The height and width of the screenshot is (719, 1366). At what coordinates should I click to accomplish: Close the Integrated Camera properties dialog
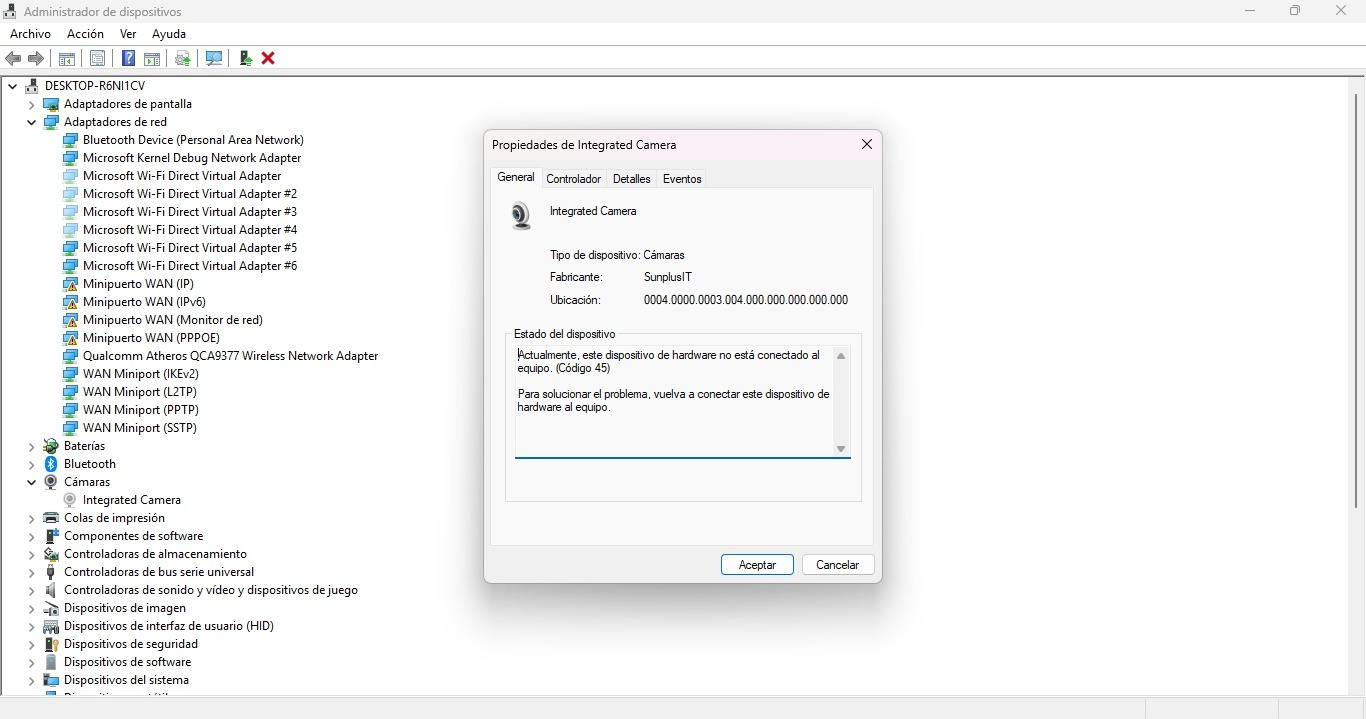tap(867, 145)
